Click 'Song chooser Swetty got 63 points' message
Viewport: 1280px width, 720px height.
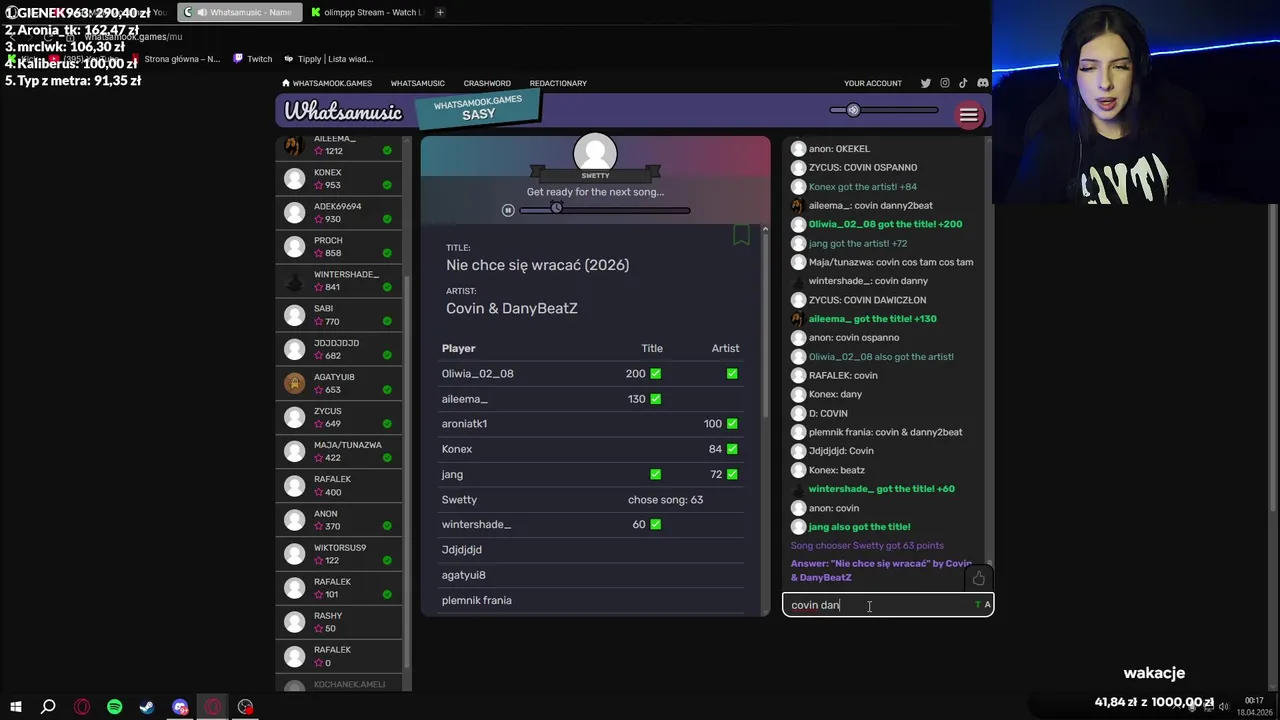(867, 546)
